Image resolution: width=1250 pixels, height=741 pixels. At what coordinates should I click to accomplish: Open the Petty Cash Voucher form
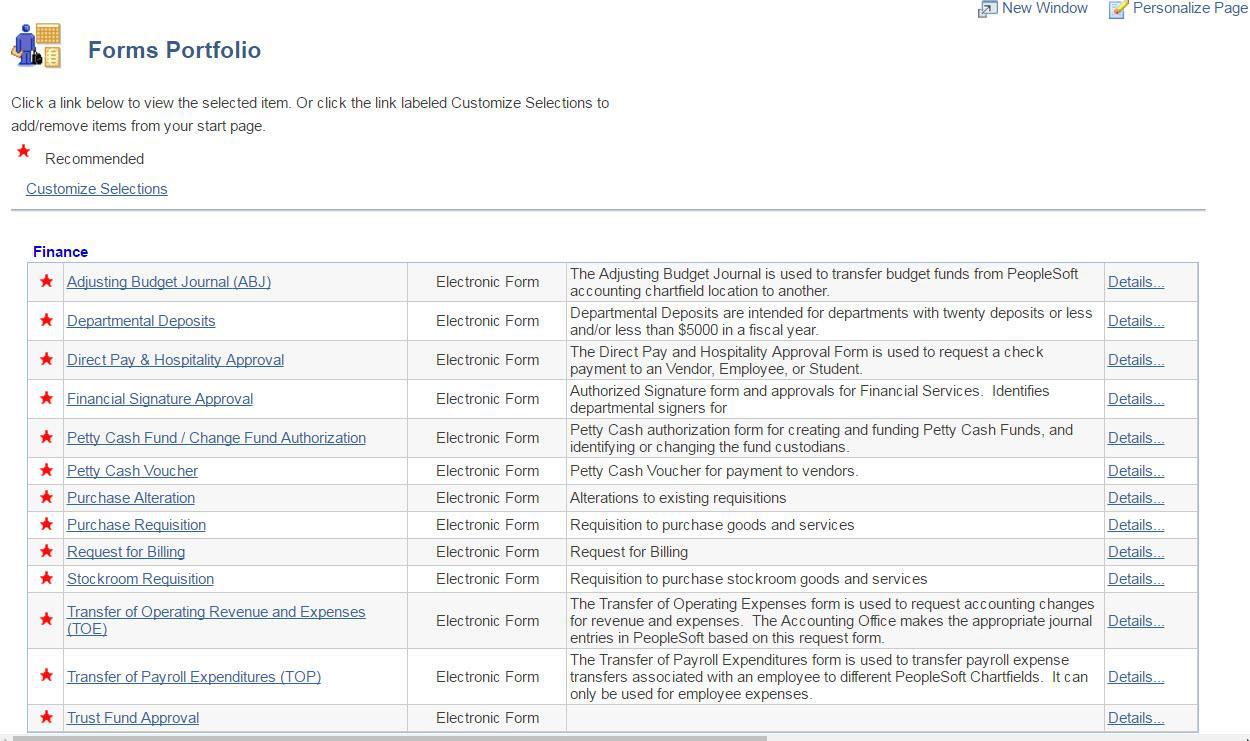[132, 471]
